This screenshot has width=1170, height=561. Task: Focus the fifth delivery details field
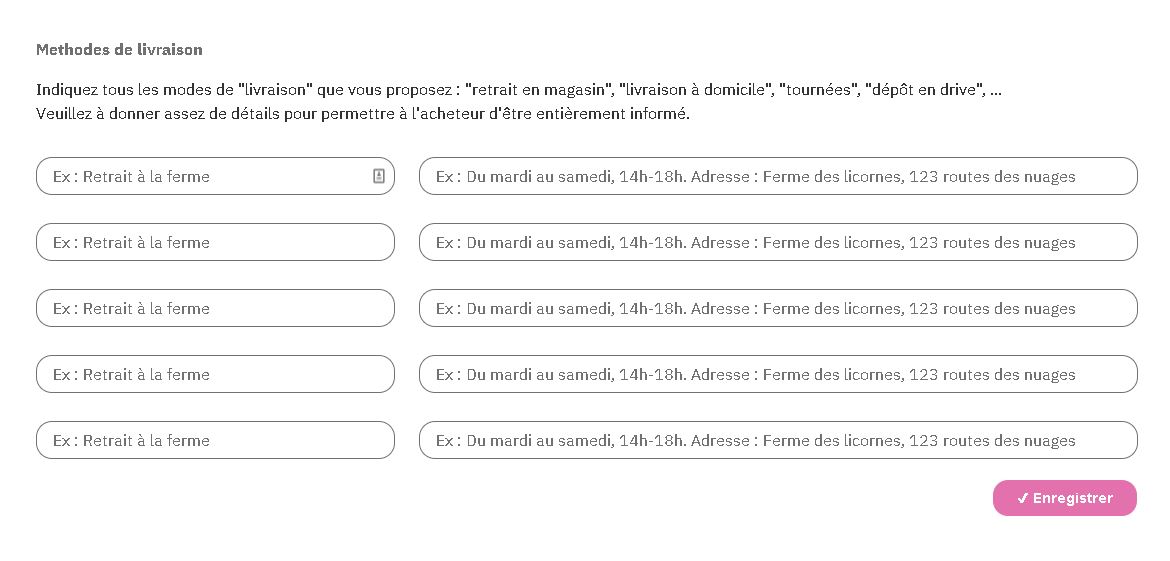pos(777,440)
